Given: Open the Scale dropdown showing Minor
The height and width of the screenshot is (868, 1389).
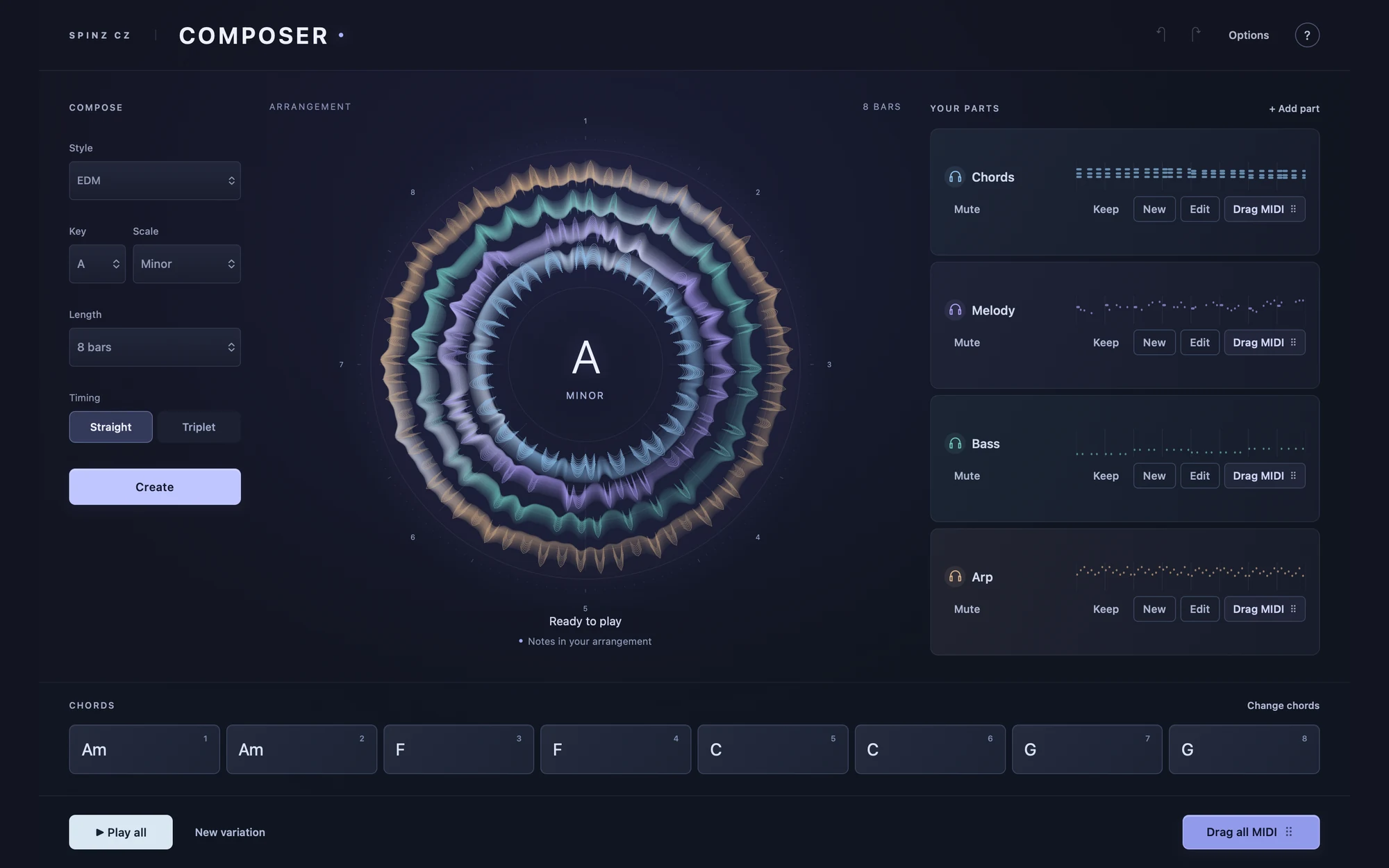Looking at the screenshot, I should point(187,264).
